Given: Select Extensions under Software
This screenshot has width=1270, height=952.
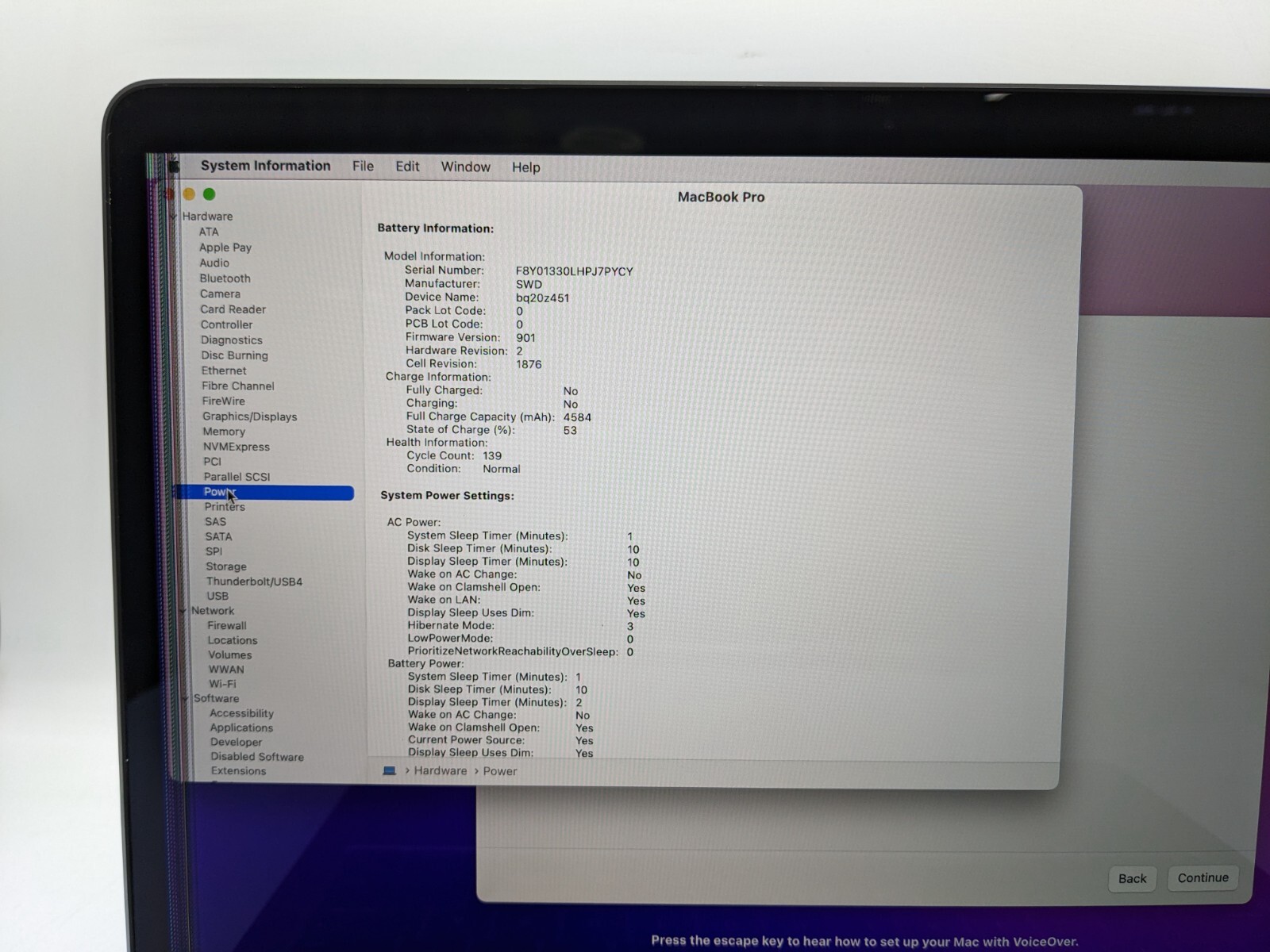Looking at the screenshot, I should [x=238, y=771].
